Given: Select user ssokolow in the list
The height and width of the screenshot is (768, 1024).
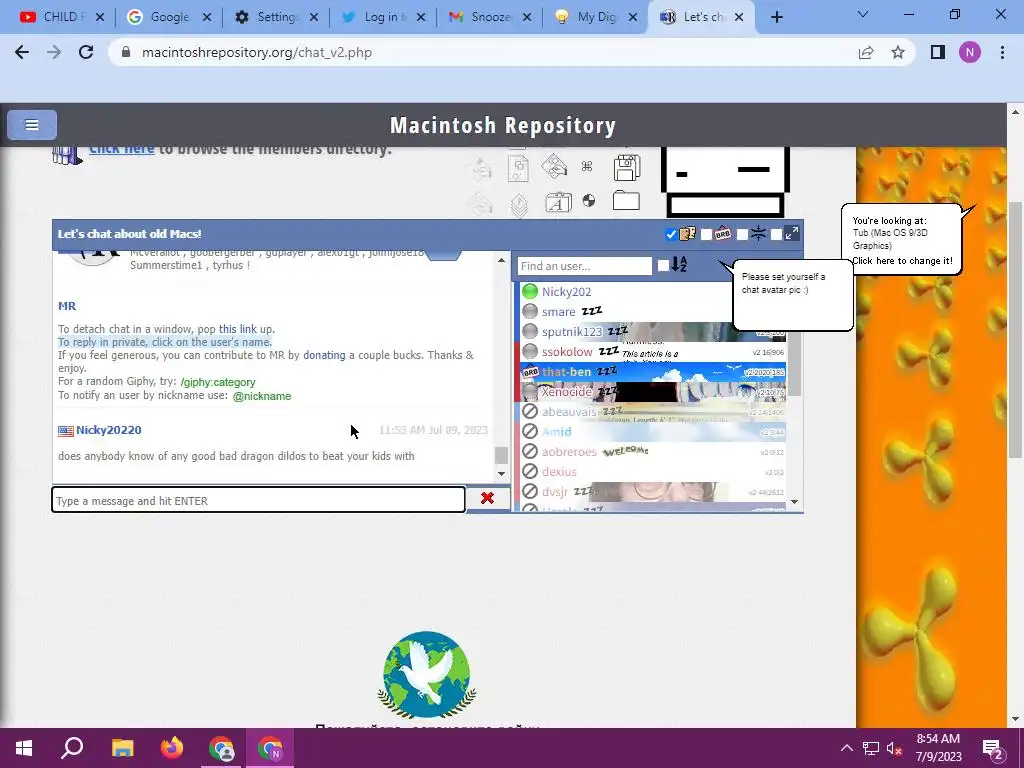Looking at the screenshot, I should click(x=567, y=351).
